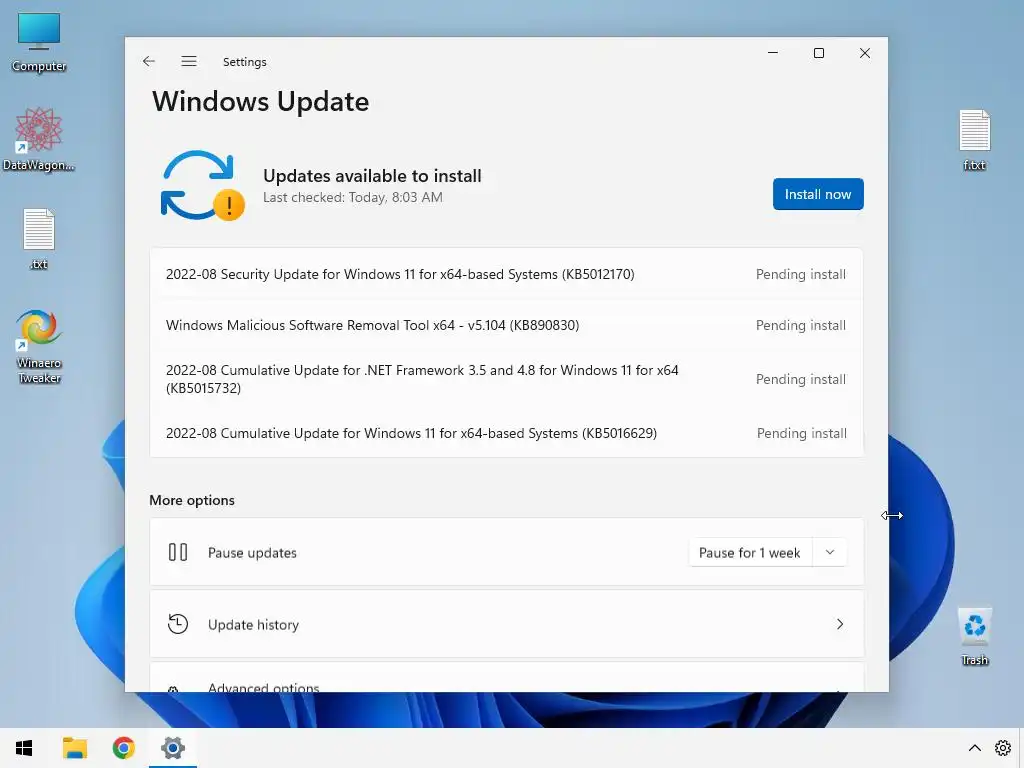Click the Windows Update page heading
This screenshot has width=1024, height=768.
point(261,102)
